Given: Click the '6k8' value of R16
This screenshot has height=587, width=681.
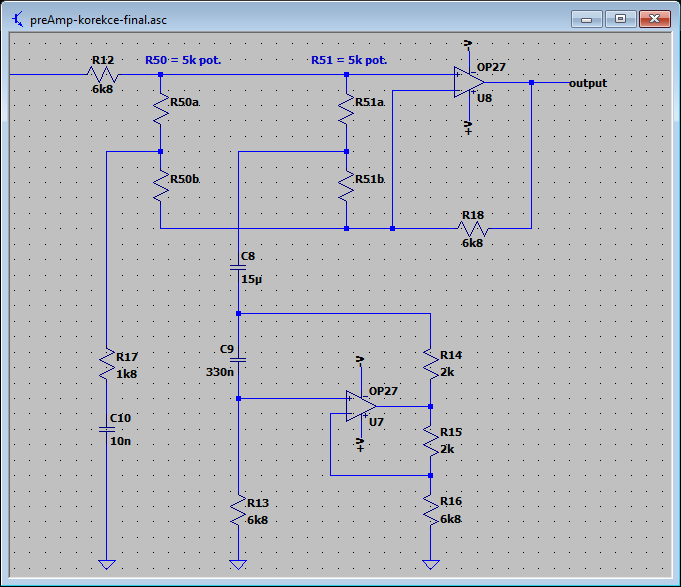Looking at the screenshot, I should [450, 519].
